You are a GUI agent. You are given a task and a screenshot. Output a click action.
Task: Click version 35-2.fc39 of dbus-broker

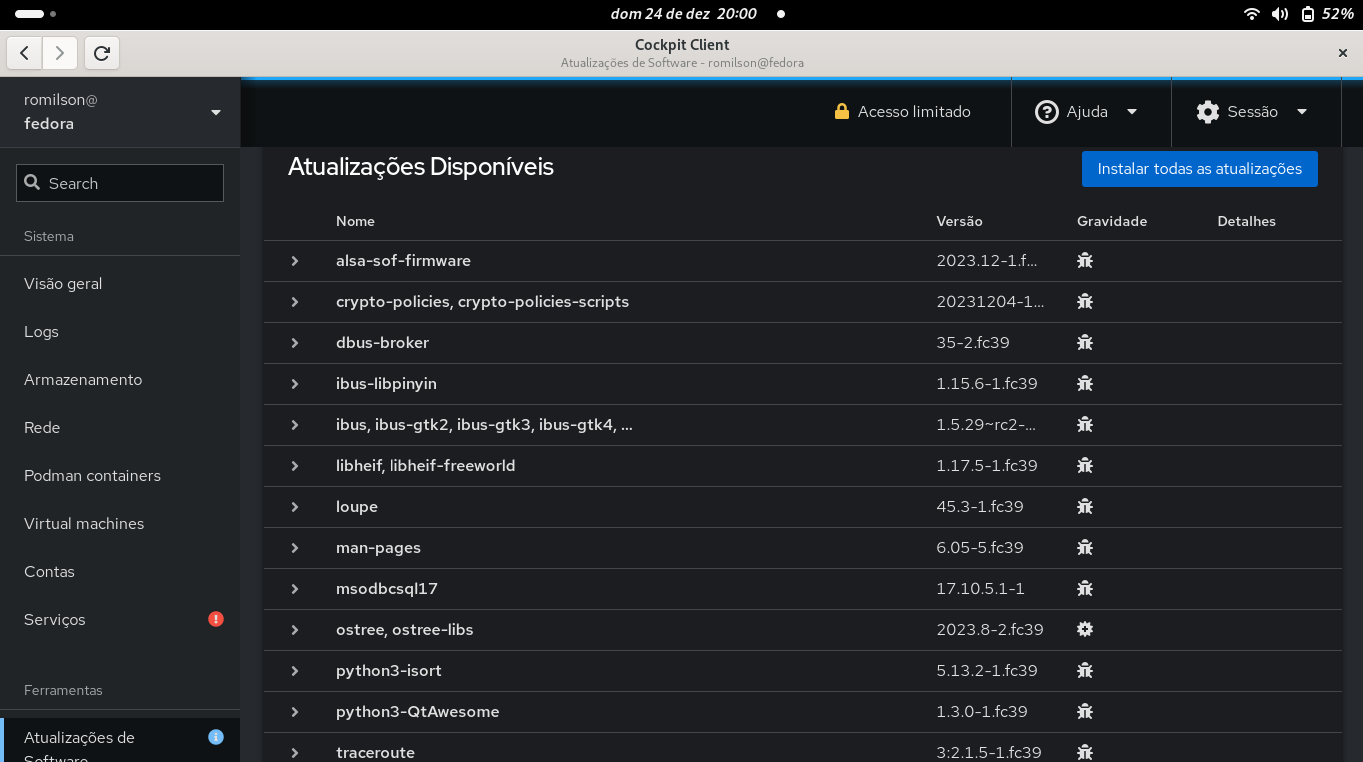tap(973, 343)
